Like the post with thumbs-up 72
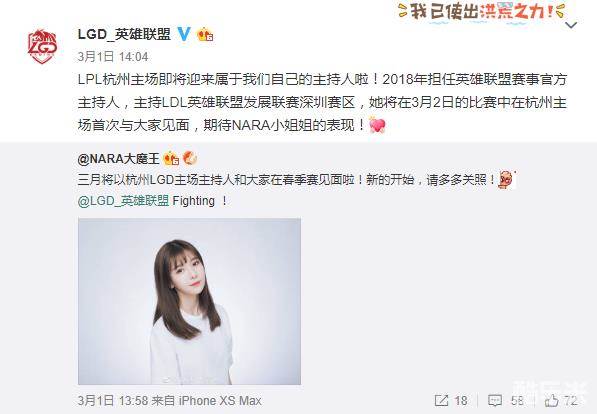Viewport: 597px width, 414px height. click(561, 400)
